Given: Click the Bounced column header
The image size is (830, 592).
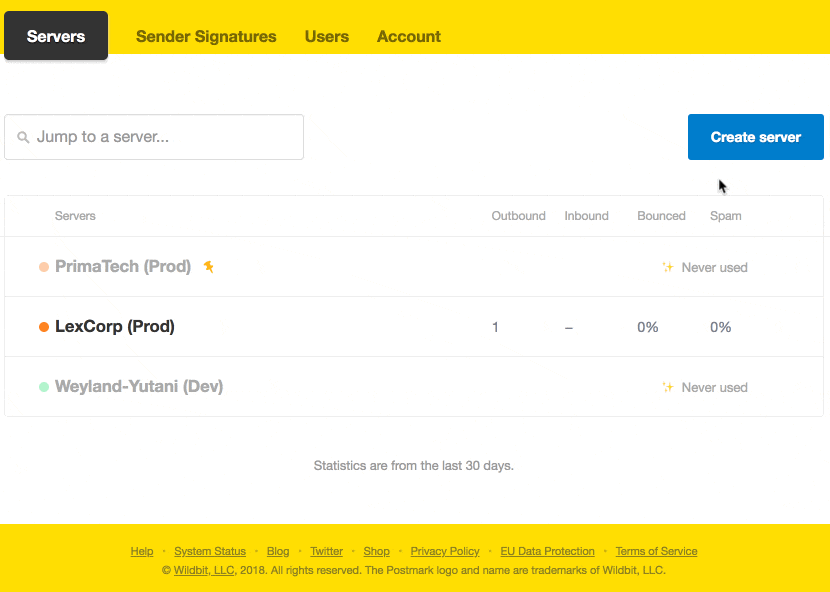Looking at the screenshot, I should (x=661, y=216).
